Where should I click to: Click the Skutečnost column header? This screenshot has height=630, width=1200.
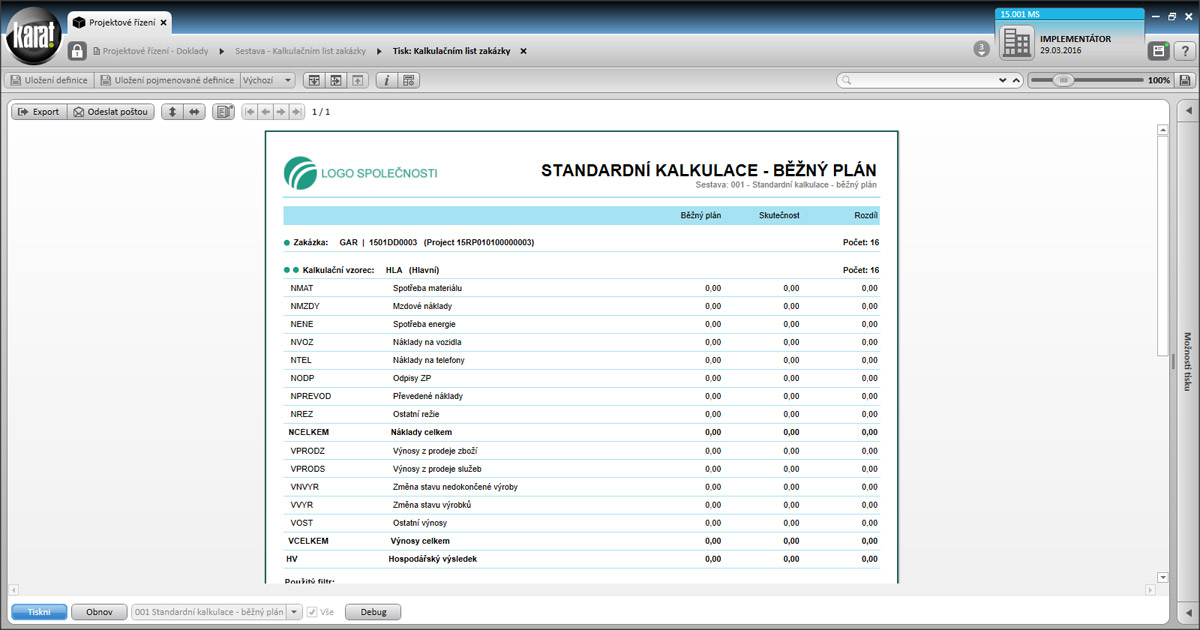click(x=779, y=215)
